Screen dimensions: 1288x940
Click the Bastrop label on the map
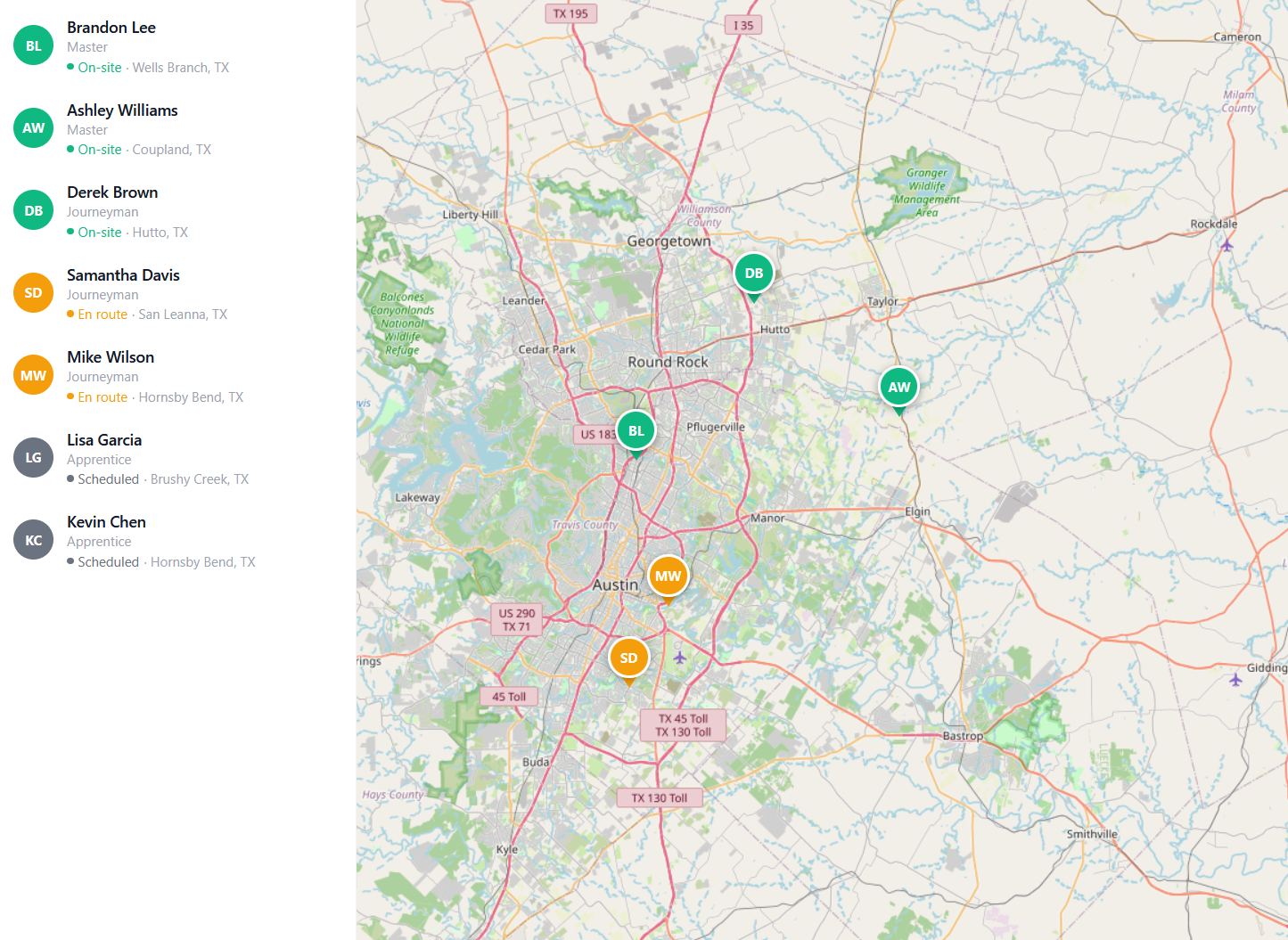tap(963, 736)
